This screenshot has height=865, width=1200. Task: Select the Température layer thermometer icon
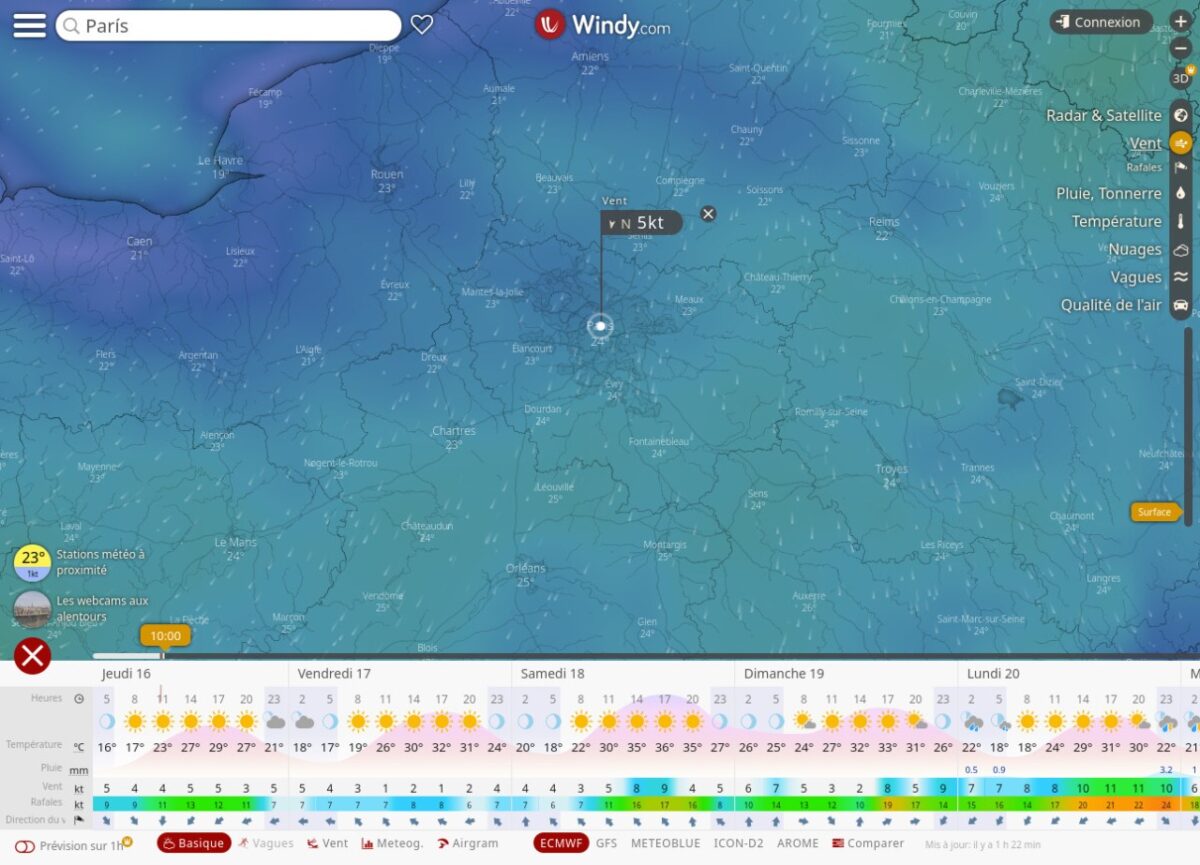[x=1181, y=221]
